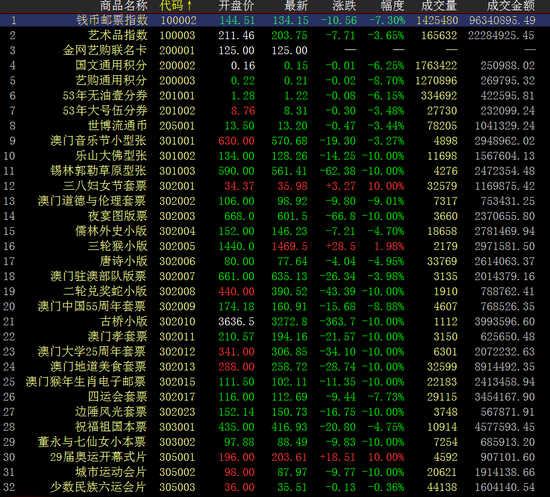
Task: Click code 100002
Action: [179, 20]
